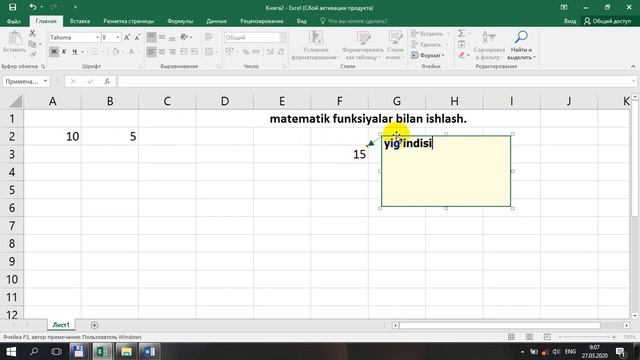This screenshot has height=360, width=640.
Task: Click the text orientation icon
Action: [185, 38]
